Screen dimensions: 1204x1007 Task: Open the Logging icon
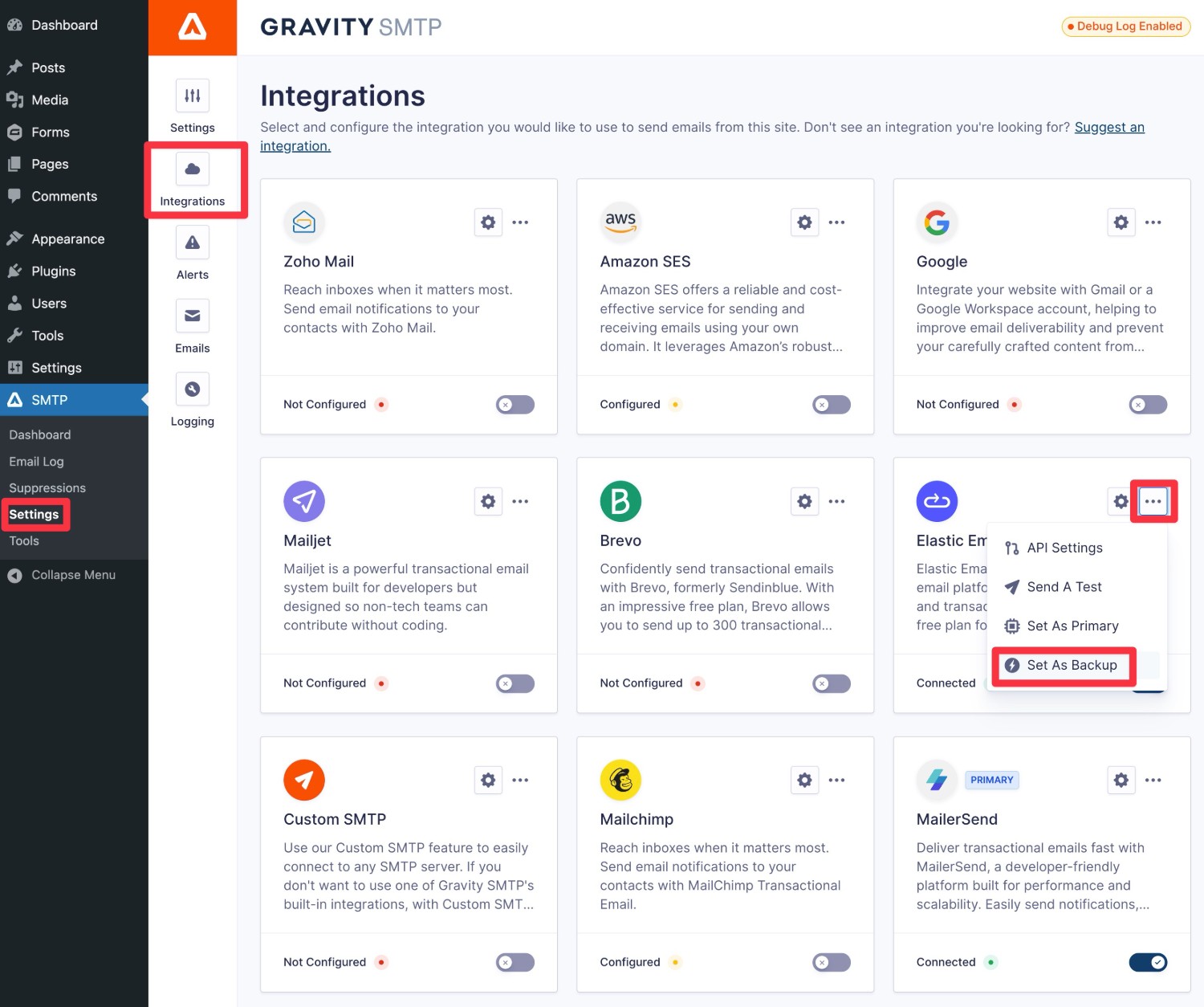[193, 389]
